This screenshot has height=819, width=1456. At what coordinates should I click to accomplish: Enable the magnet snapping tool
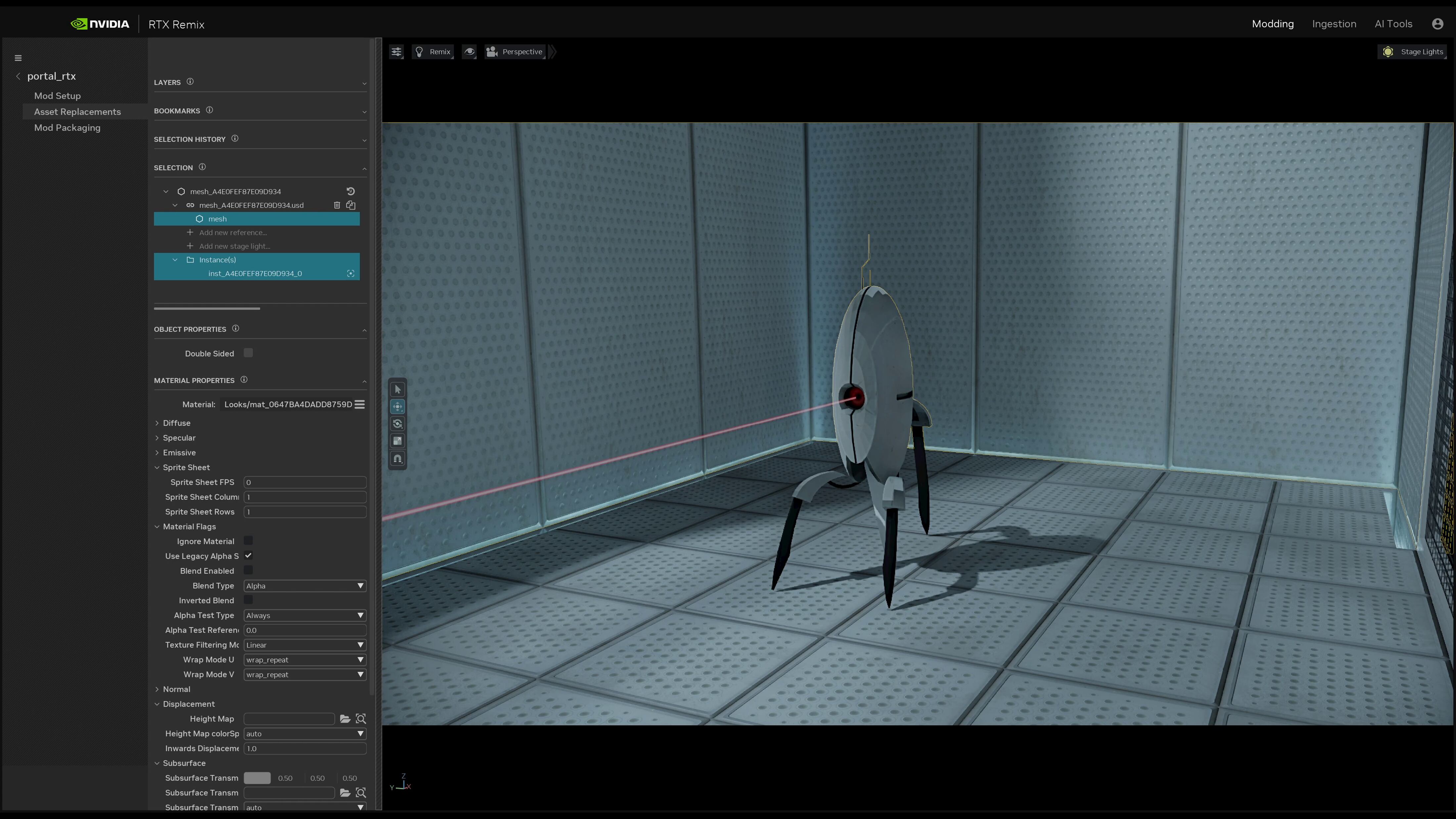(x=397, y=459)
